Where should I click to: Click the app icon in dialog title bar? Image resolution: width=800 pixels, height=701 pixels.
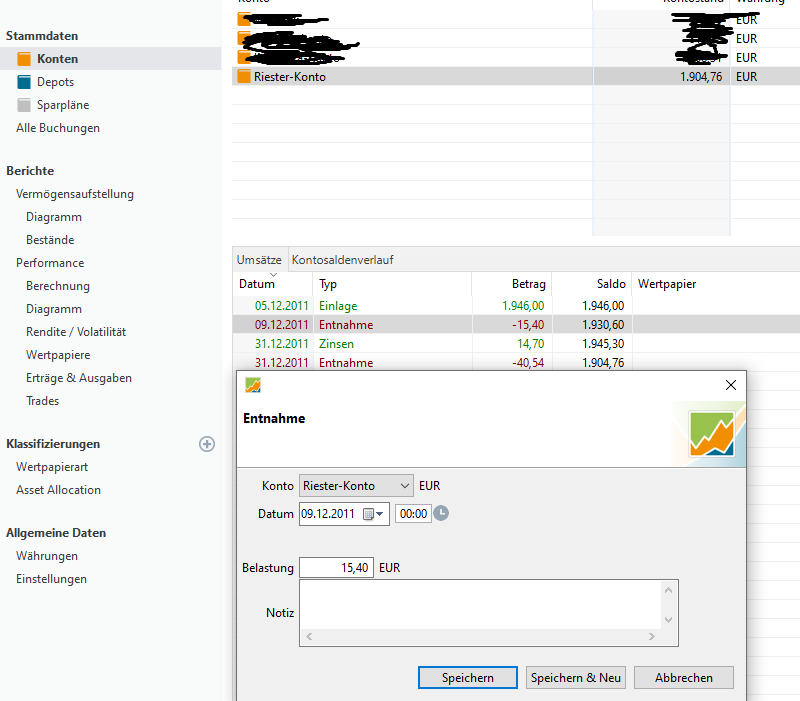click(253, 385)
